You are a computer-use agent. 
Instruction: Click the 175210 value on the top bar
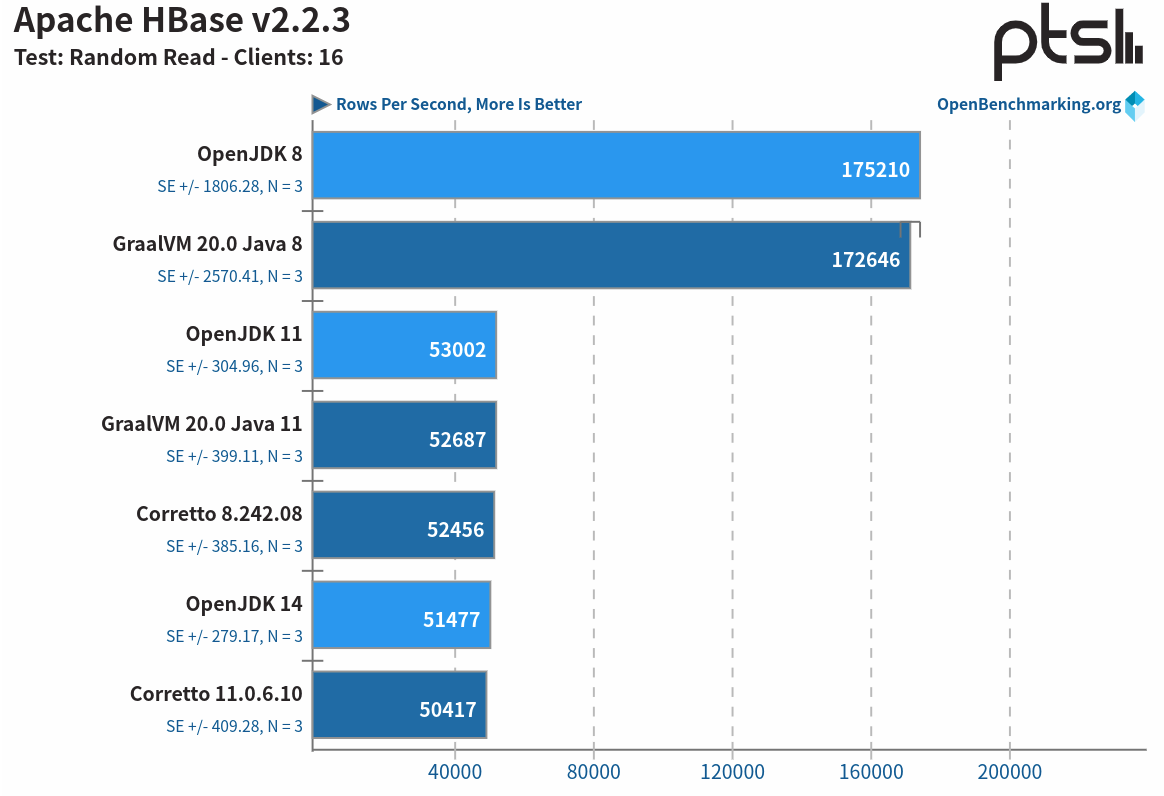pos(875,170)
